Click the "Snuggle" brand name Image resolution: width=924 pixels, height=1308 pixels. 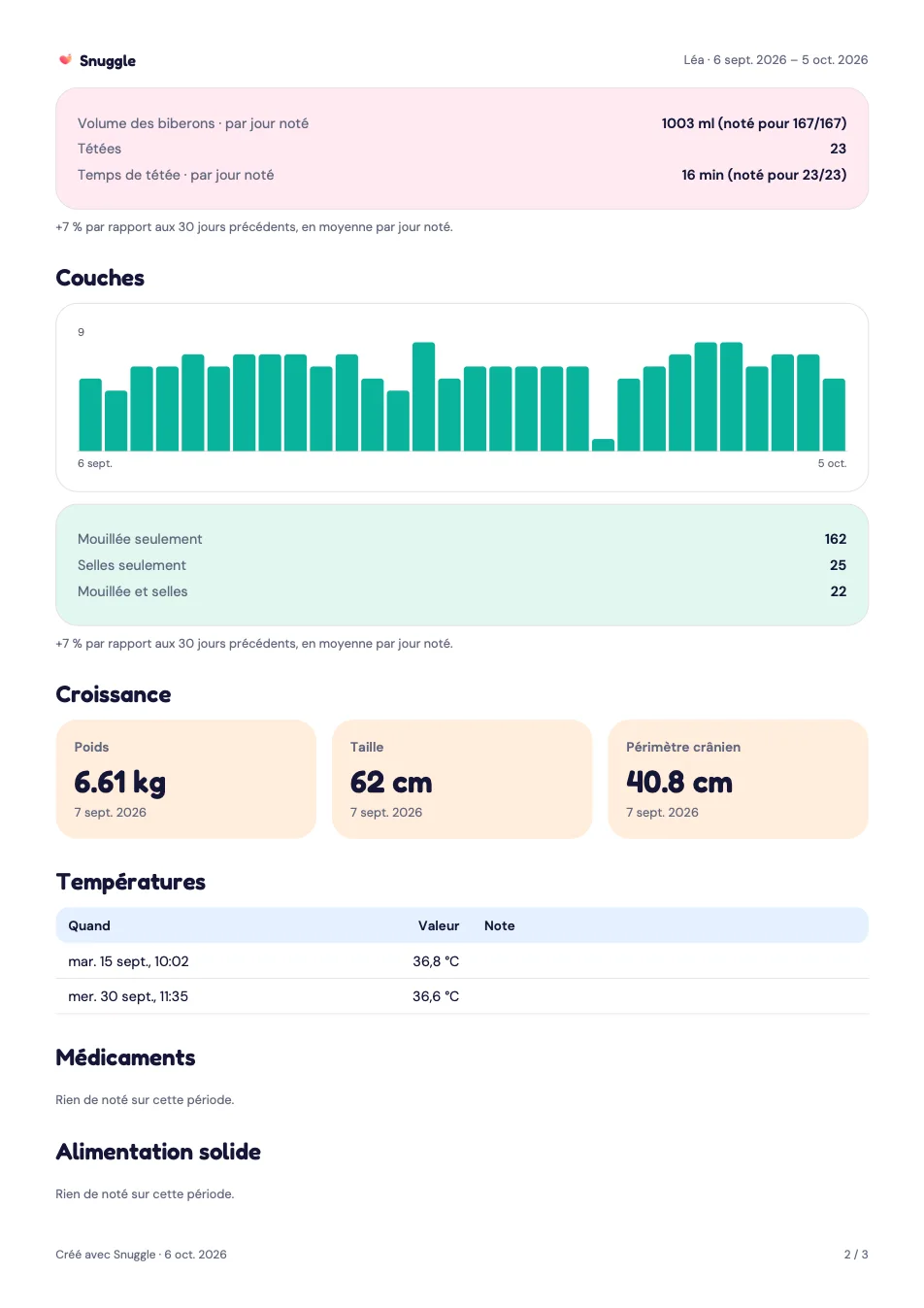[108, 60]
